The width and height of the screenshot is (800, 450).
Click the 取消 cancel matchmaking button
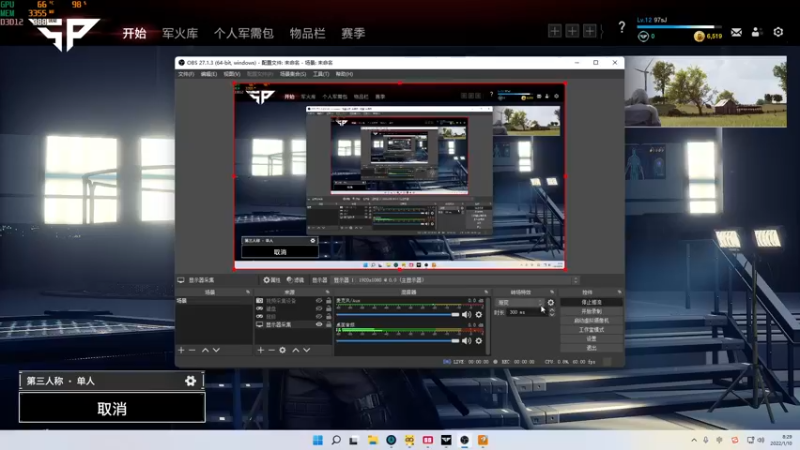(x=112, y=408)
